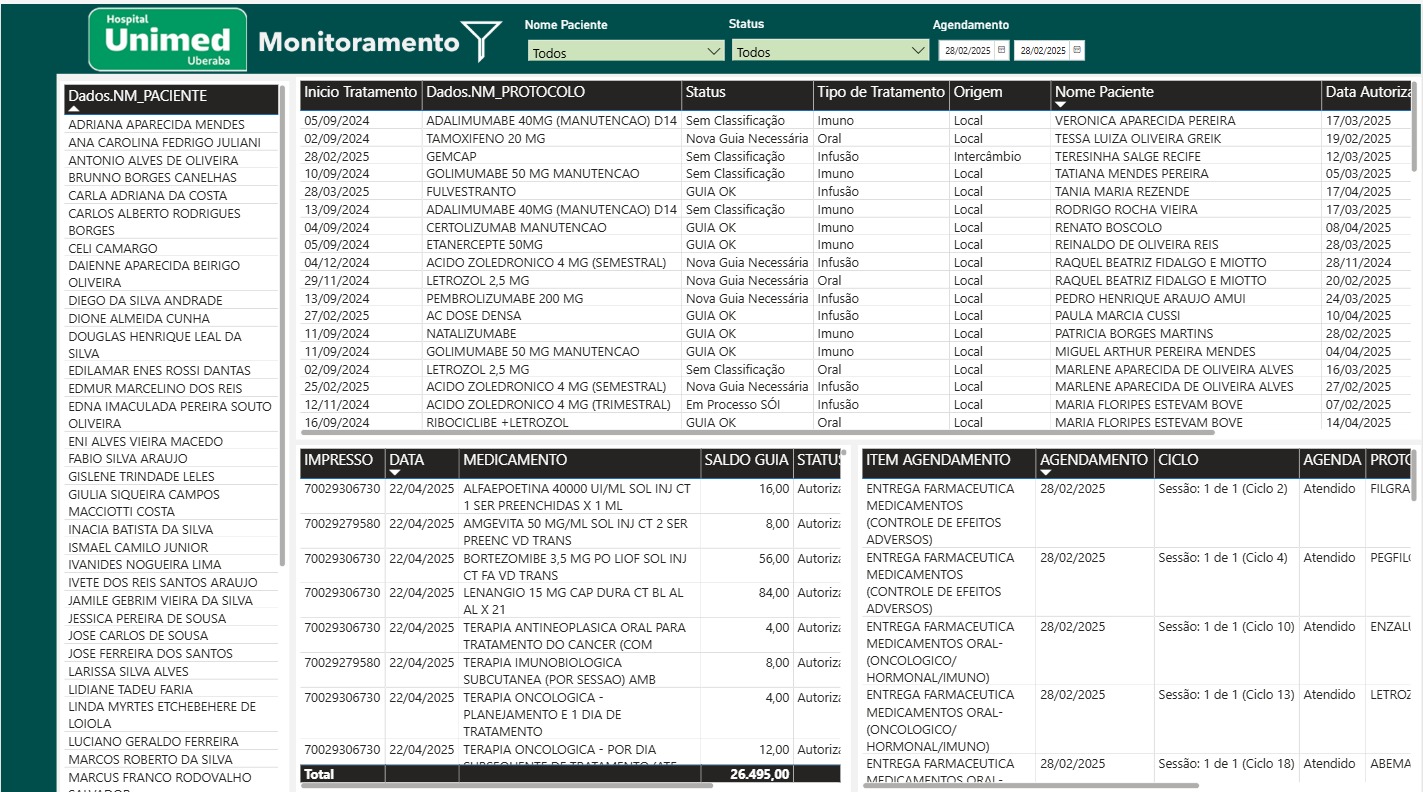Click the funnel filter icon beside Monitoramento
The height and width of the screenshot is (792, 1423).
(x=480, y=41)
